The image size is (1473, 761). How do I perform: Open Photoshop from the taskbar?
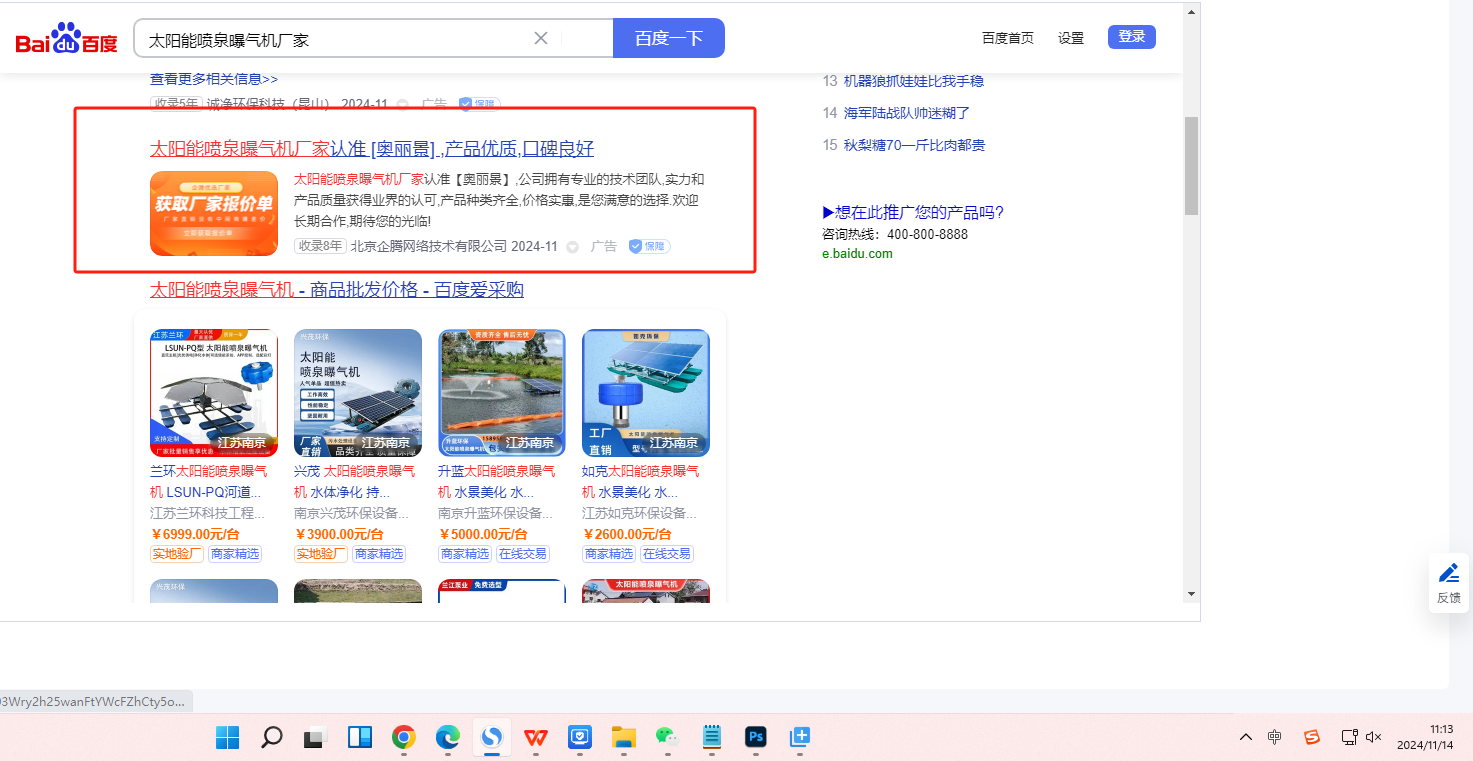coord(756,738)
